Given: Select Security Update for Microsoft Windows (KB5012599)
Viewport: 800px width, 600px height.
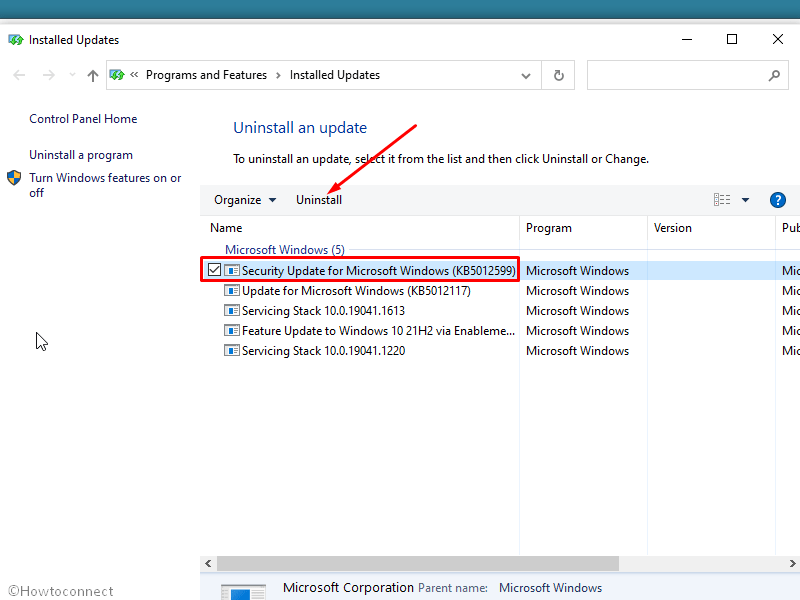Looking at the screenshot, I should point(379,270).
